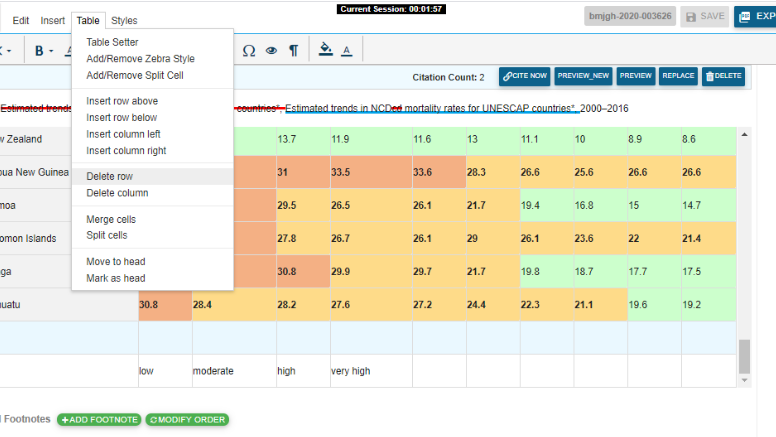Click cell 19.2 in the Vanuatu row
This screenshot has width=776, height=437.
point(709,304)
